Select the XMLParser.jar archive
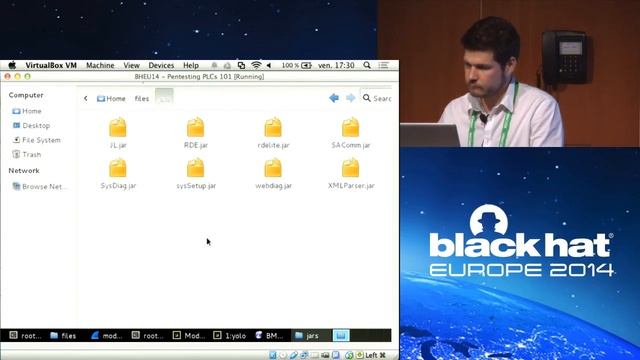Image resolution: width=640 pixels, height=360 pixels. (351, 173)
